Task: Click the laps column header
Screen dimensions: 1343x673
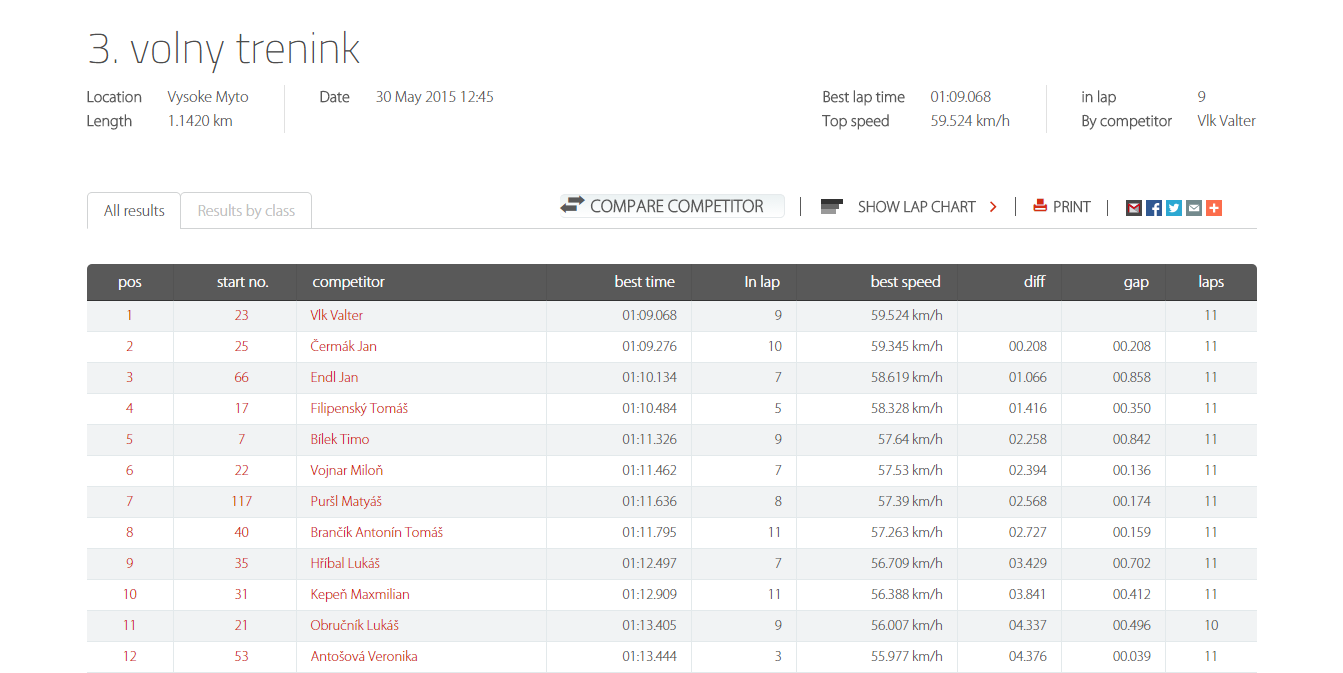Action: 1210,282
